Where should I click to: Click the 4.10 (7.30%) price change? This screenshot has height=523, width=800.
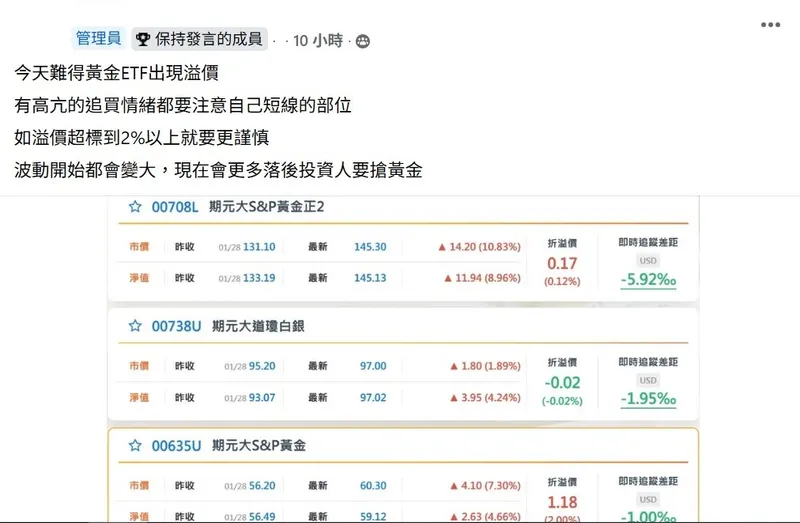pos(485,486)
